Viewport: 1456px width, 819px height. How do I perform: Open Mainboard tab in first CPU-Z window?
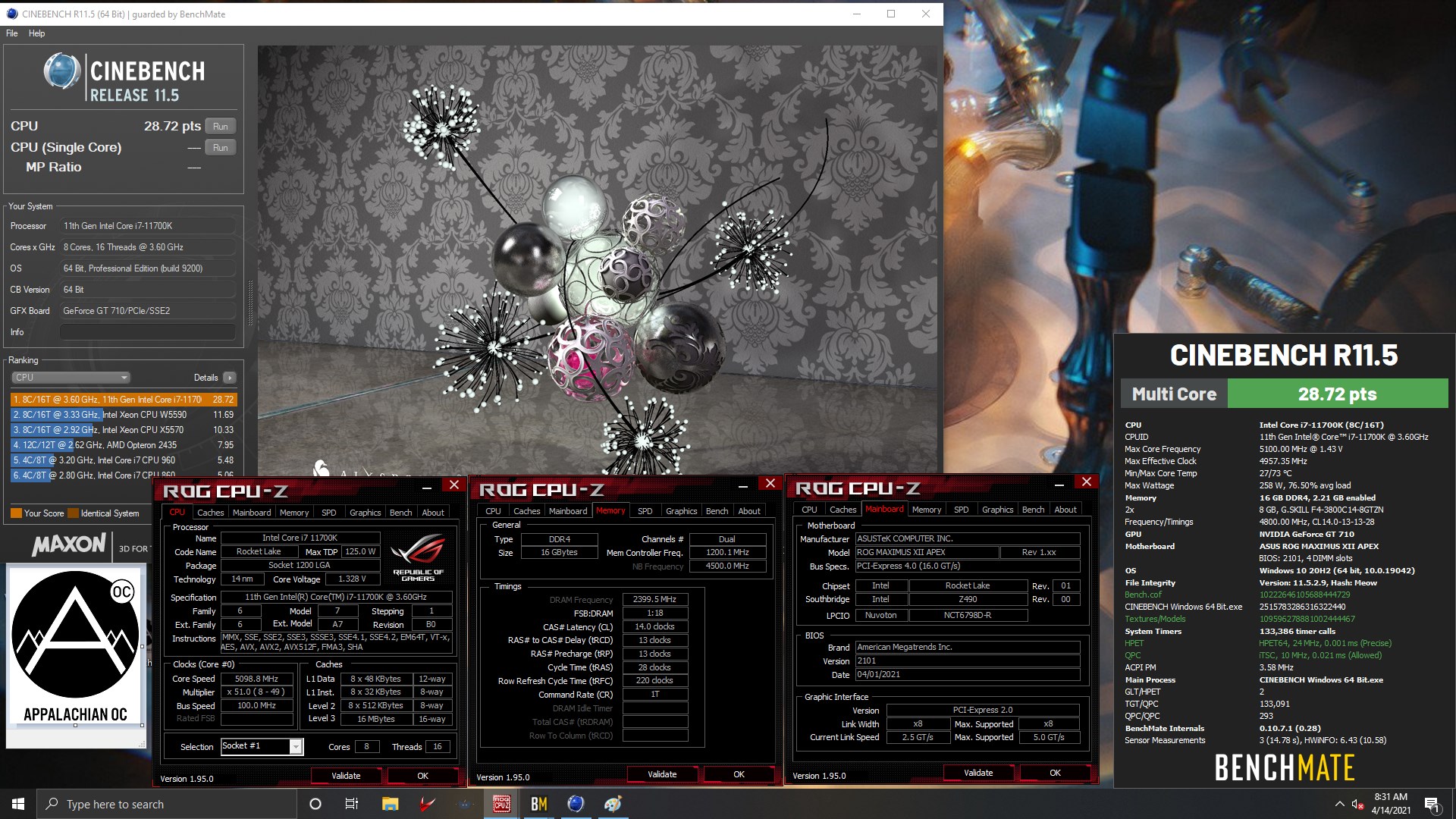[x=252, y=513]
